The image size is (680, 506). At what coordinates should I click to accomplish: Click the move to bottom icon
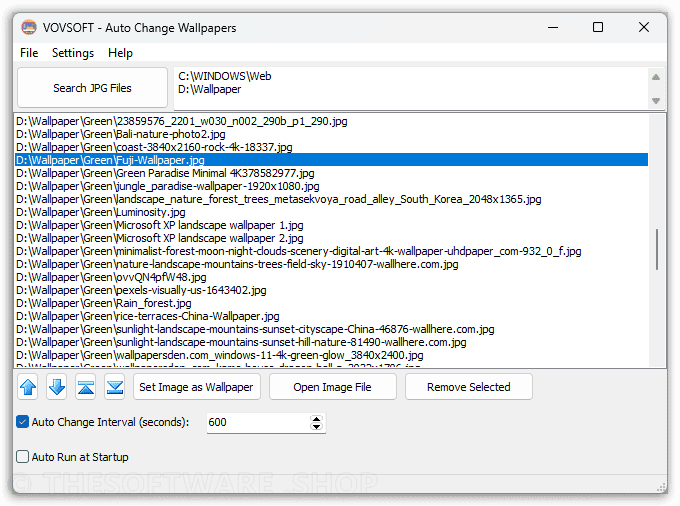click(x=115, y=387)
